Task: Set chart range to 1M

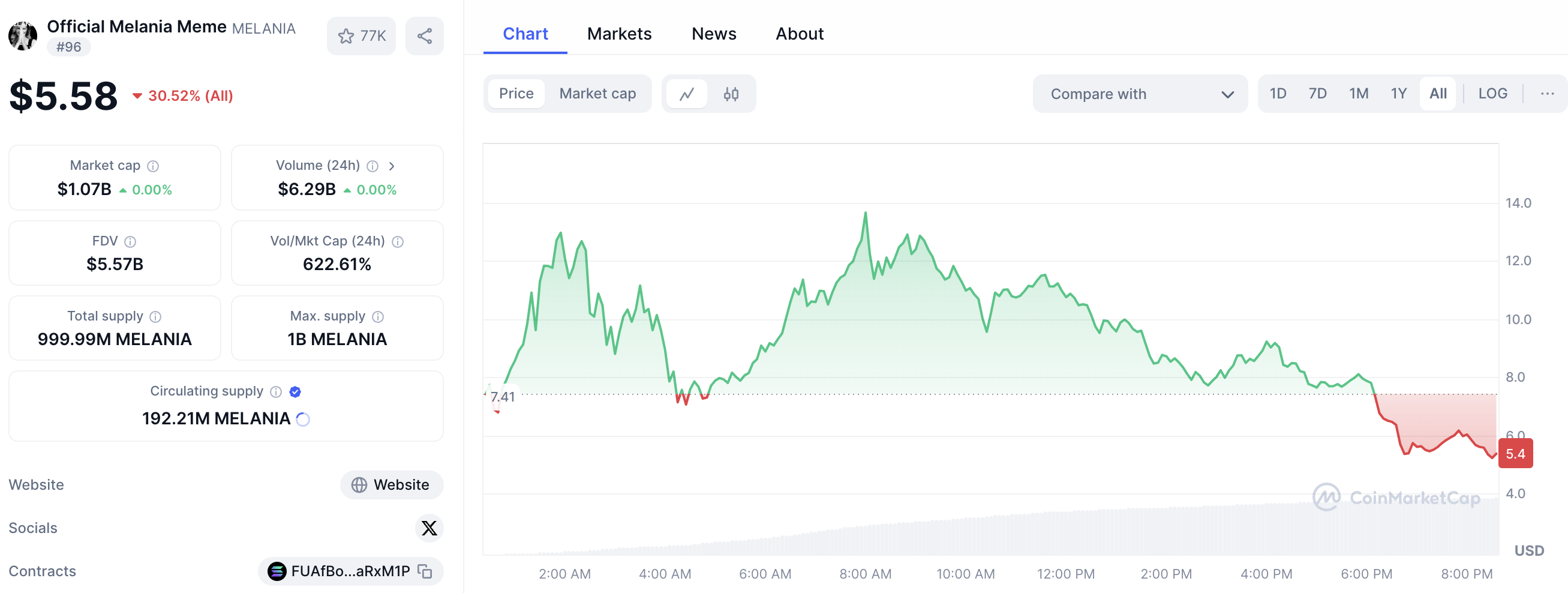Action: click(1358, 94)
